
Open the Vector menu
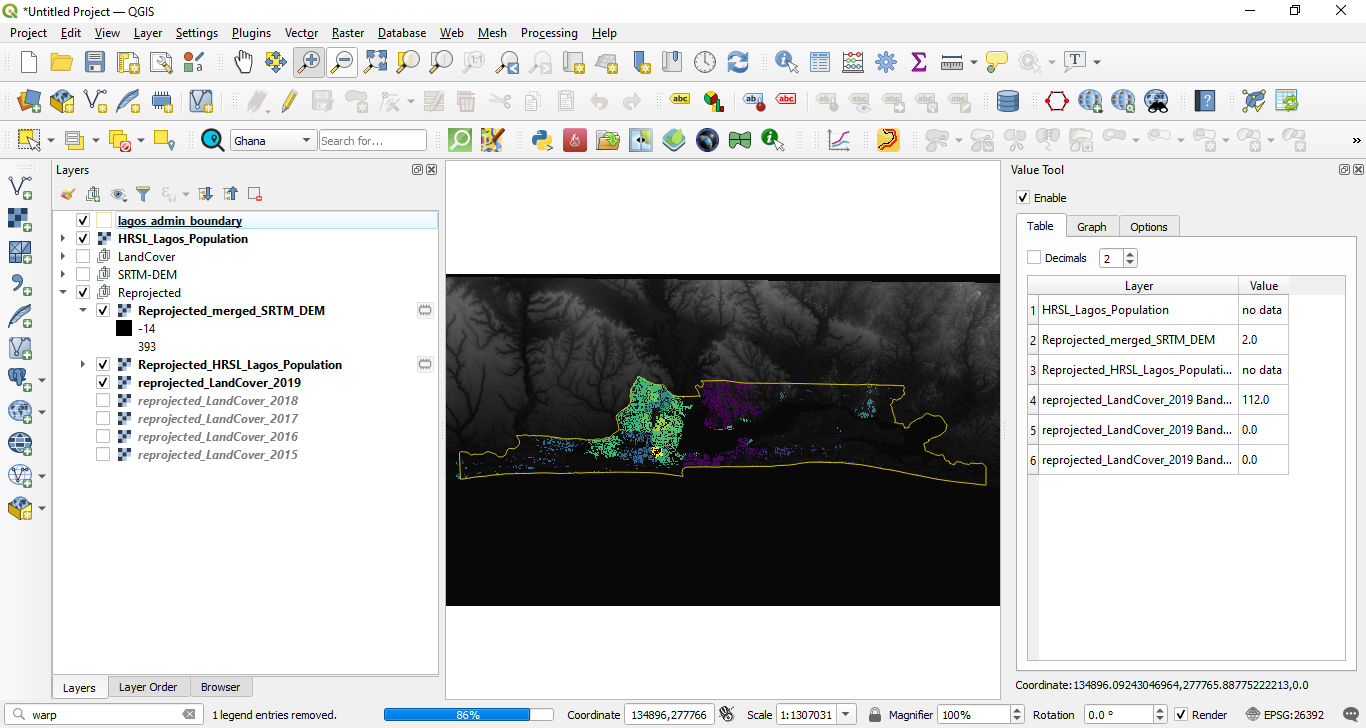[x=301, y=33]
